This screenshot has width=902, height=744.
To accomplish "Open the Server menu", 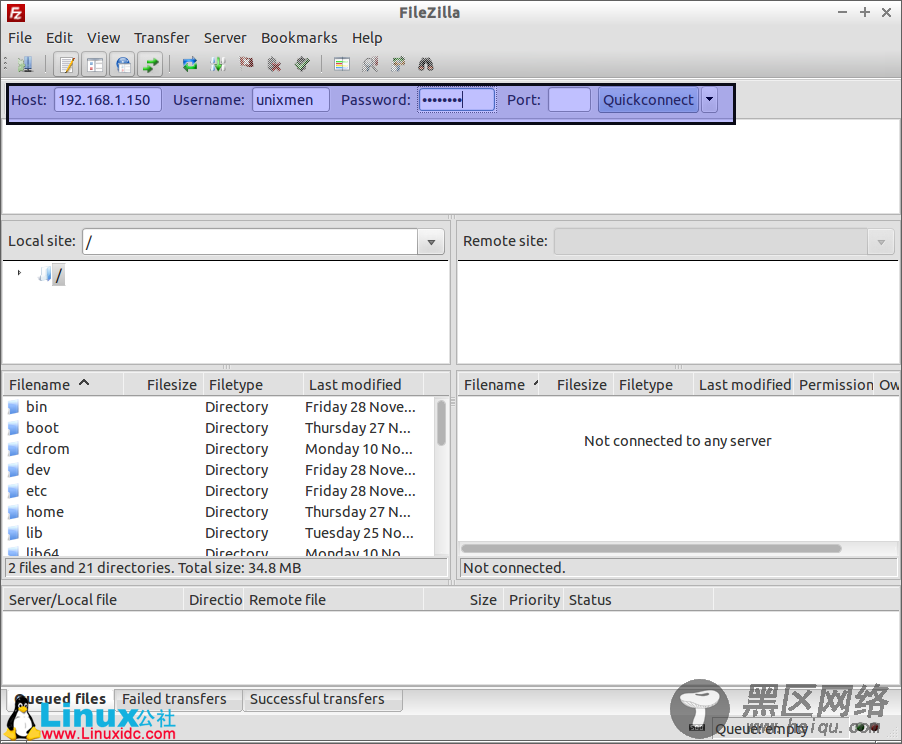I will (x=225, y=38).
